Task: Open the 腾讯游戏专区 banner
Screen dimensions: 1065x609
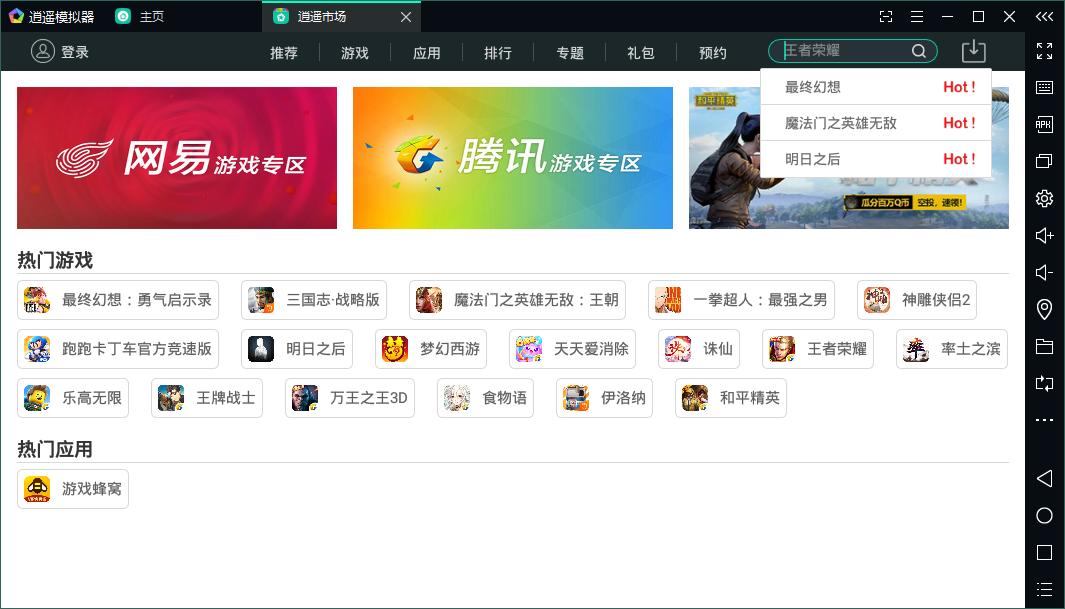Action: coord(512,158)
